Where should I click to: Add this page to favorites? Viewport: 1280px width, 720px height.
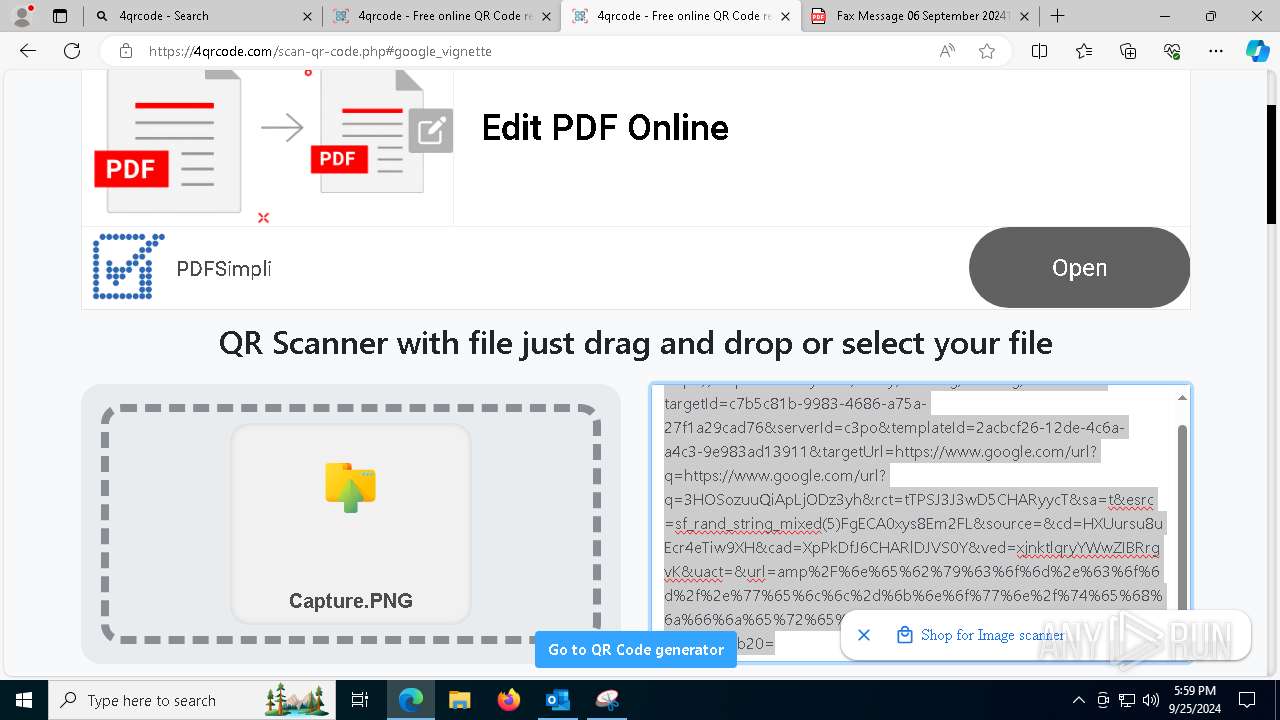987,51
